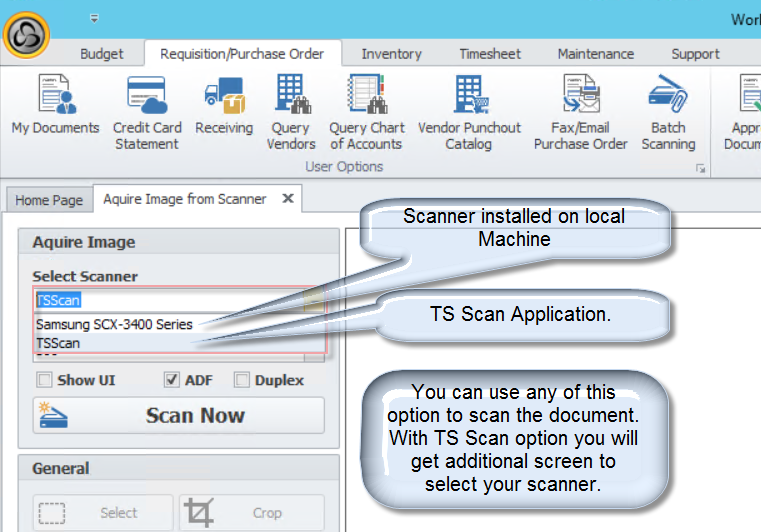Go to the Home Page tab
This screenshot has width=761, height=532.
point(49,200)
